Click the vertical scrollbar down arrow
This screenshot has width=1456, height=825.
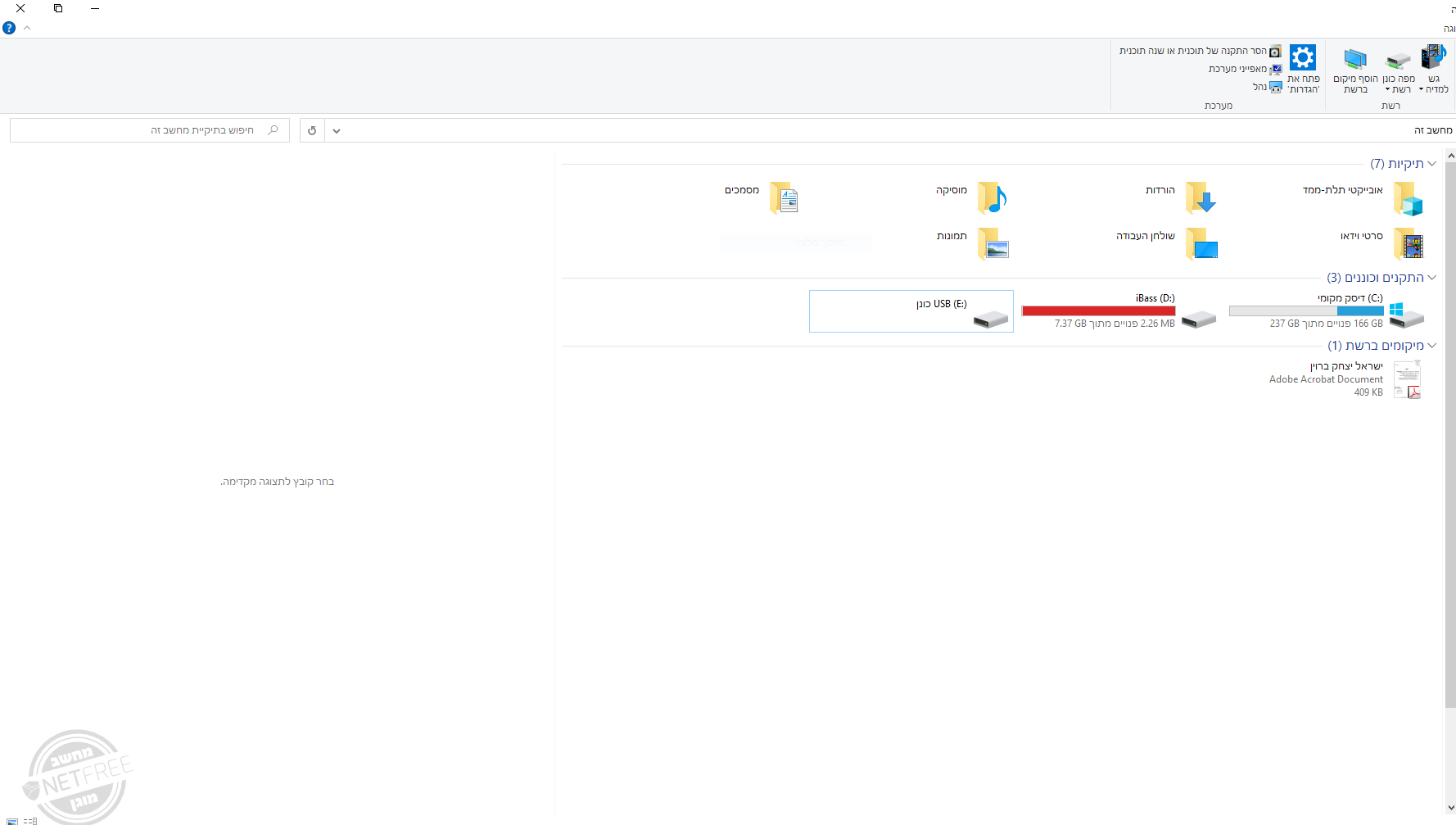point(1450,808)
